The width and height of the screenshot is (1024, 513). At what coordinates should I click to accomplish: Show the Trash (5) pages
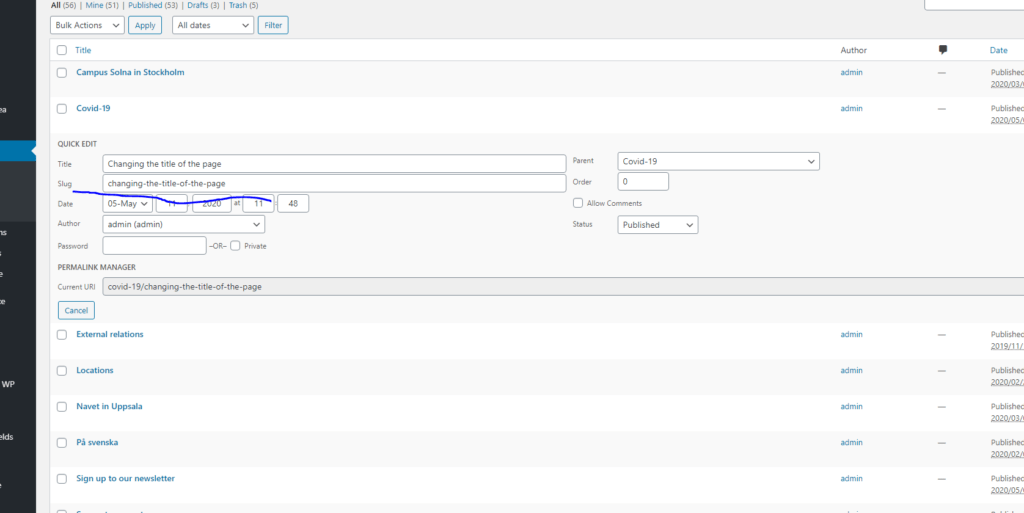tap(241, 5)
